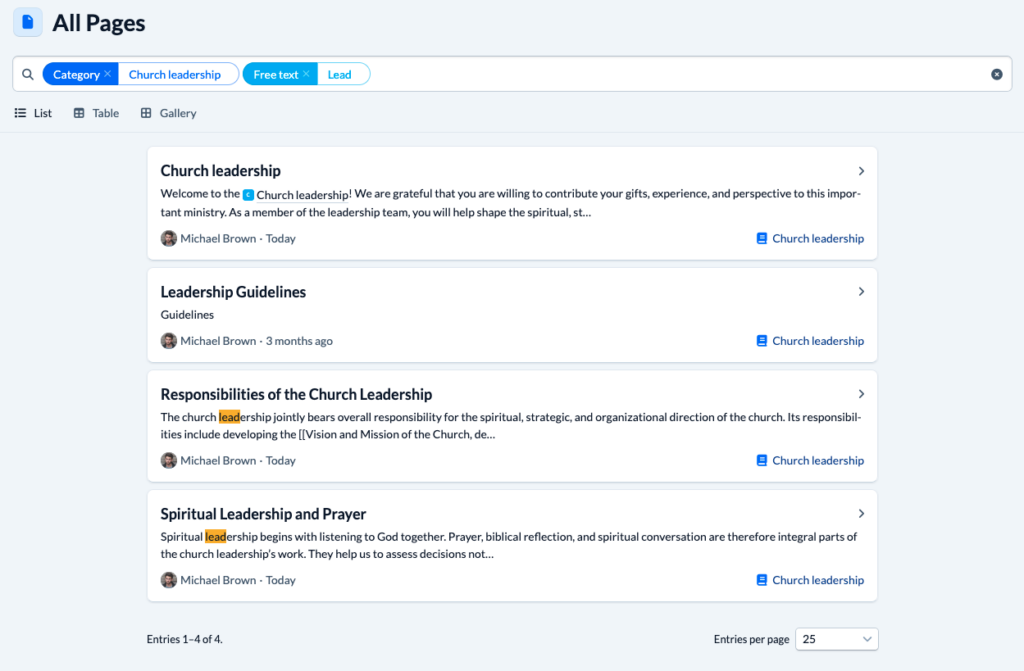Click the search magnifier icon
The height and width of the screenshot is (671, 1024).
point(27,74)
